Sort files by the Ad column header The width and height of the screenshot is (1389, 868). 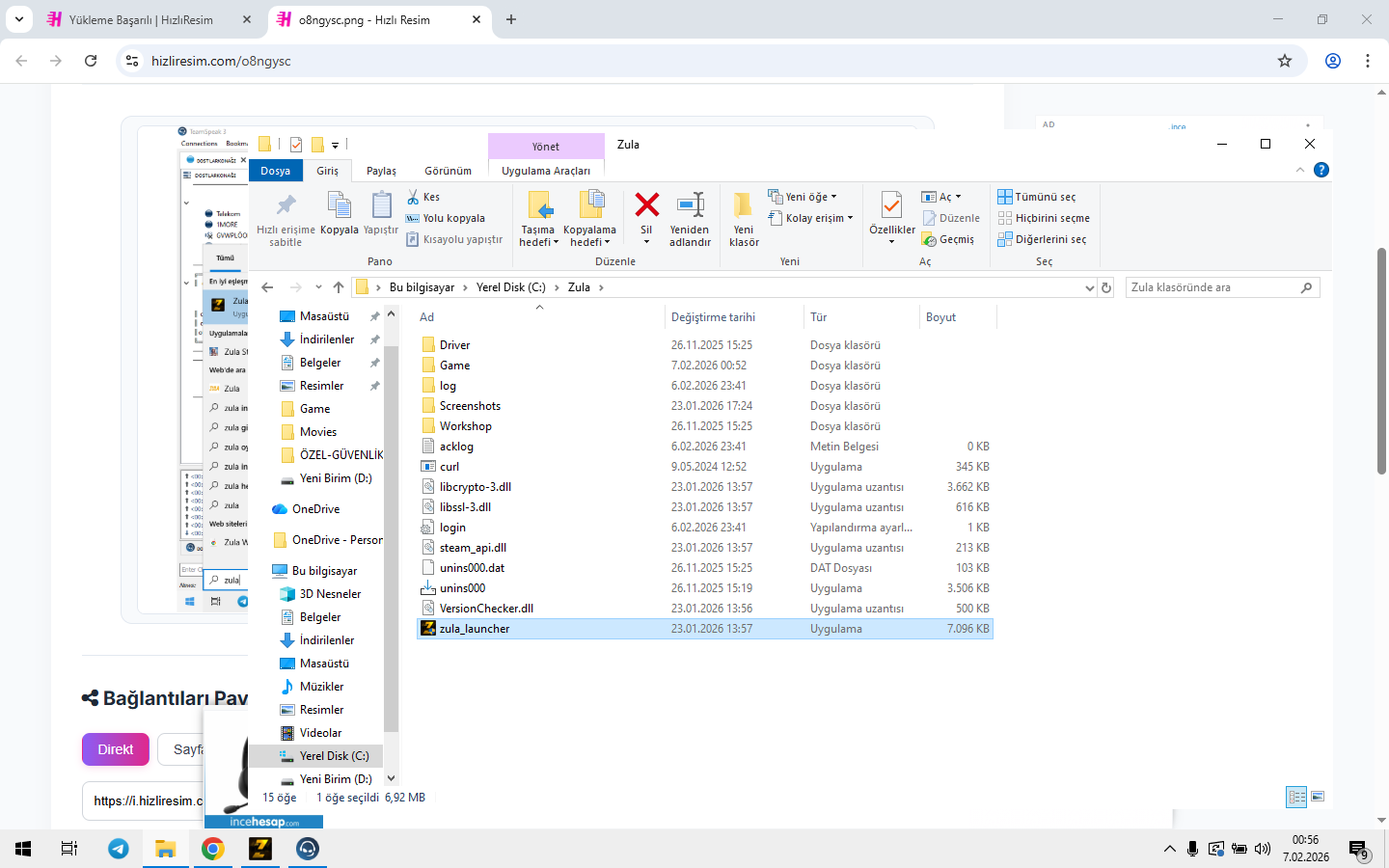pos(539,317)
